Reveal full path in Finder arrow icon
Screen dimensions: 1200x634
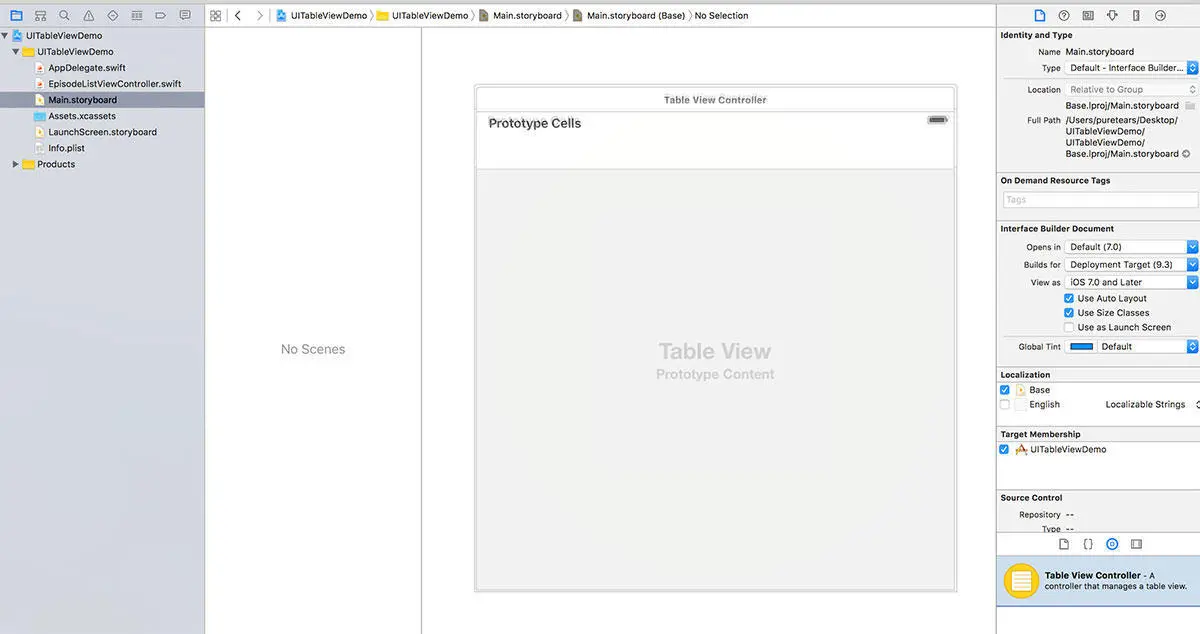[1186, 154]
